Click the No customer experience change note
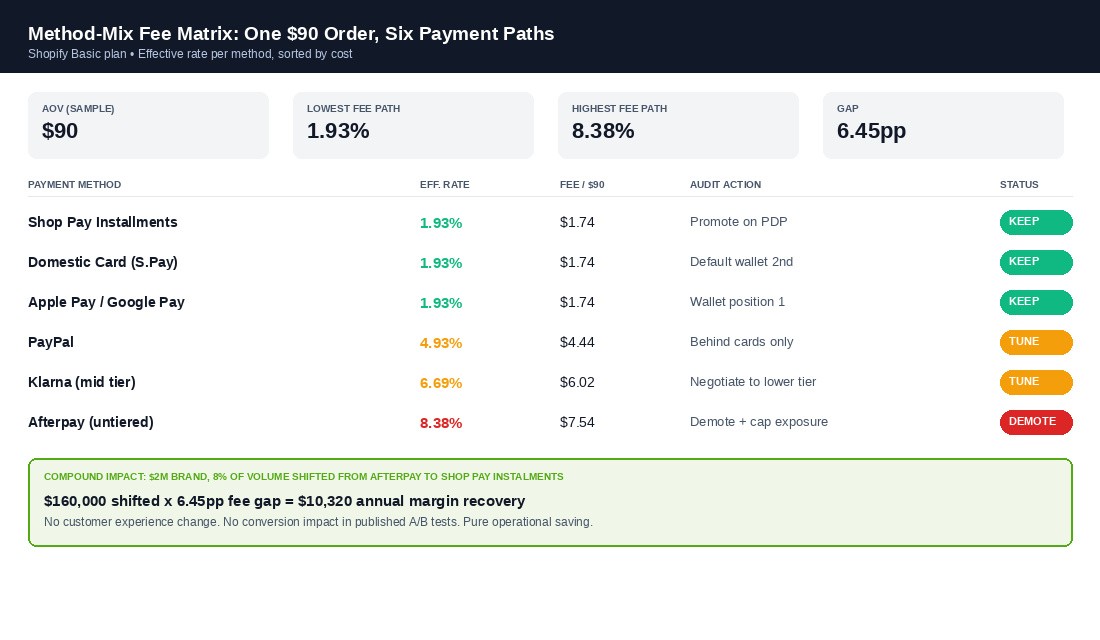 click(318, 522)
